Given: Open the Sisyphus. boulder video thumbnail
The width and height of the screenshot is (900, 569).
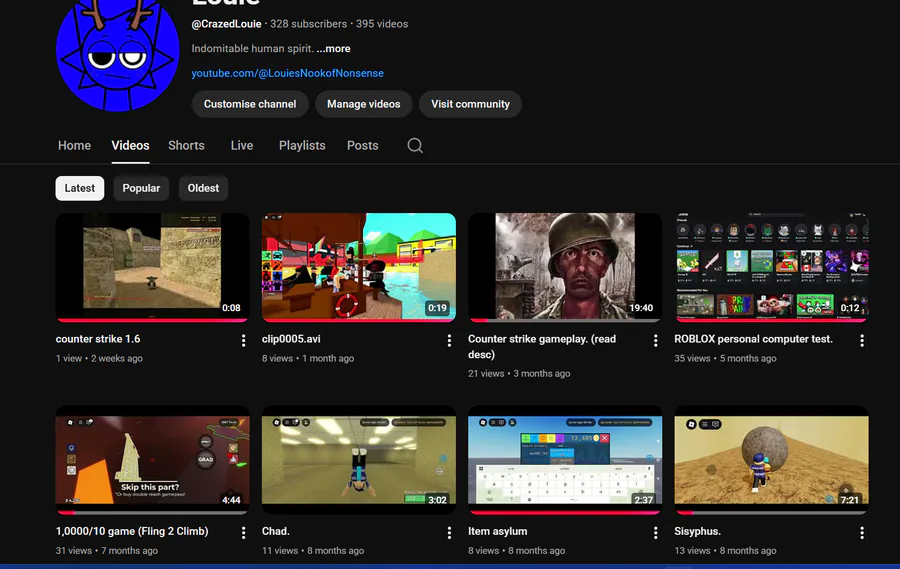Looking at the screenshot, I should [x=771, y=460].
